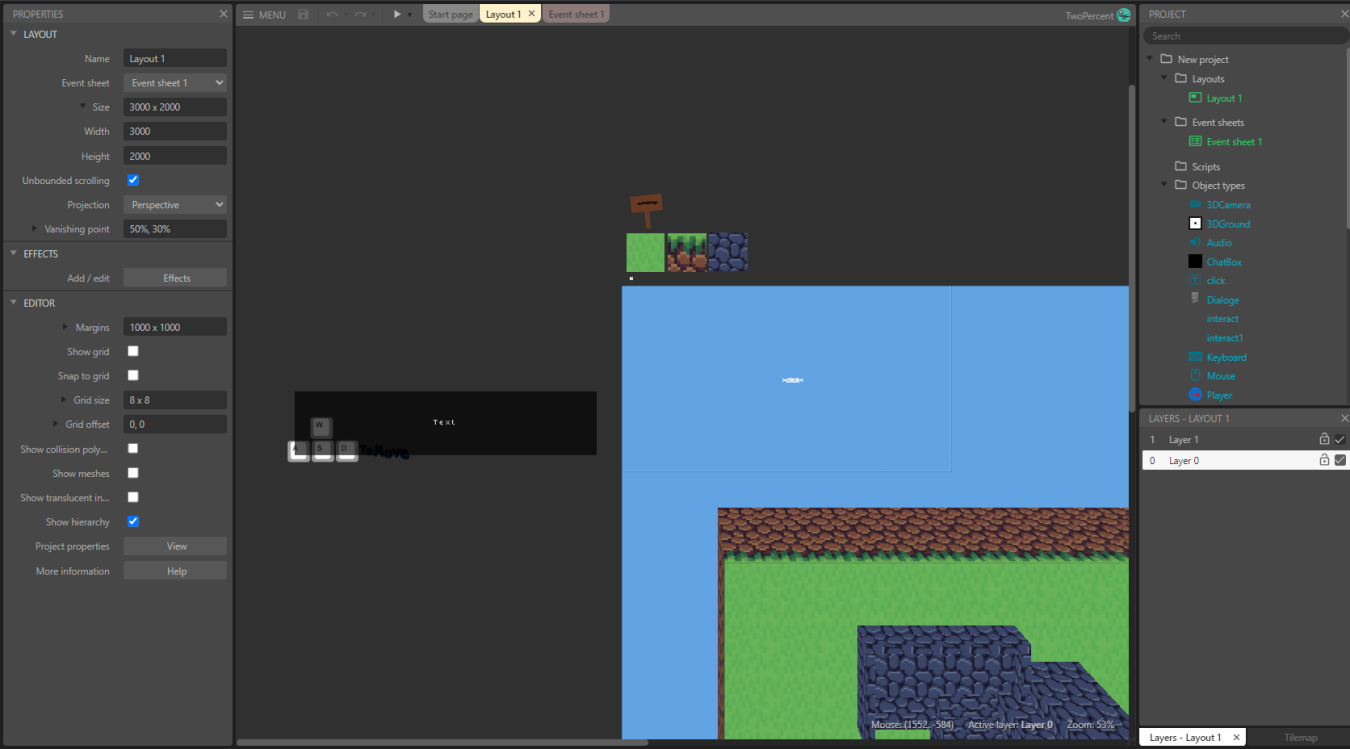This screenshot has width=1350, height=749.
Task: Click the Project panel Search field
Action: point(1245,36)
